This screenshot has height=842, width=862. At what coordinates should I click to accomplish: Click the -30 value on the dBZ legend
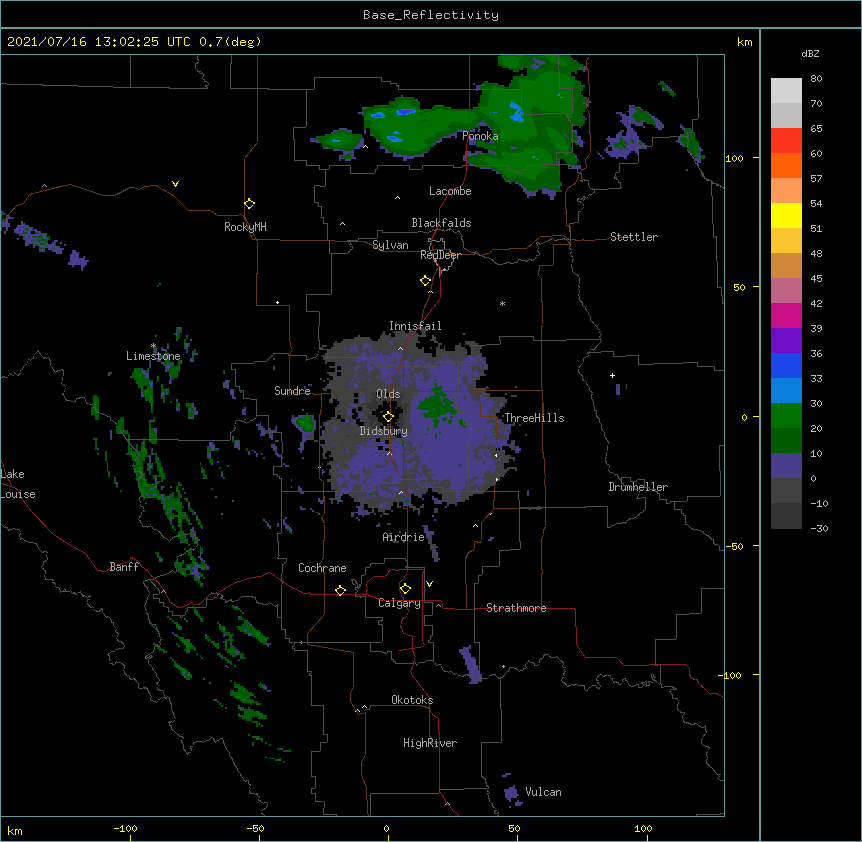[x=819, y=528]
